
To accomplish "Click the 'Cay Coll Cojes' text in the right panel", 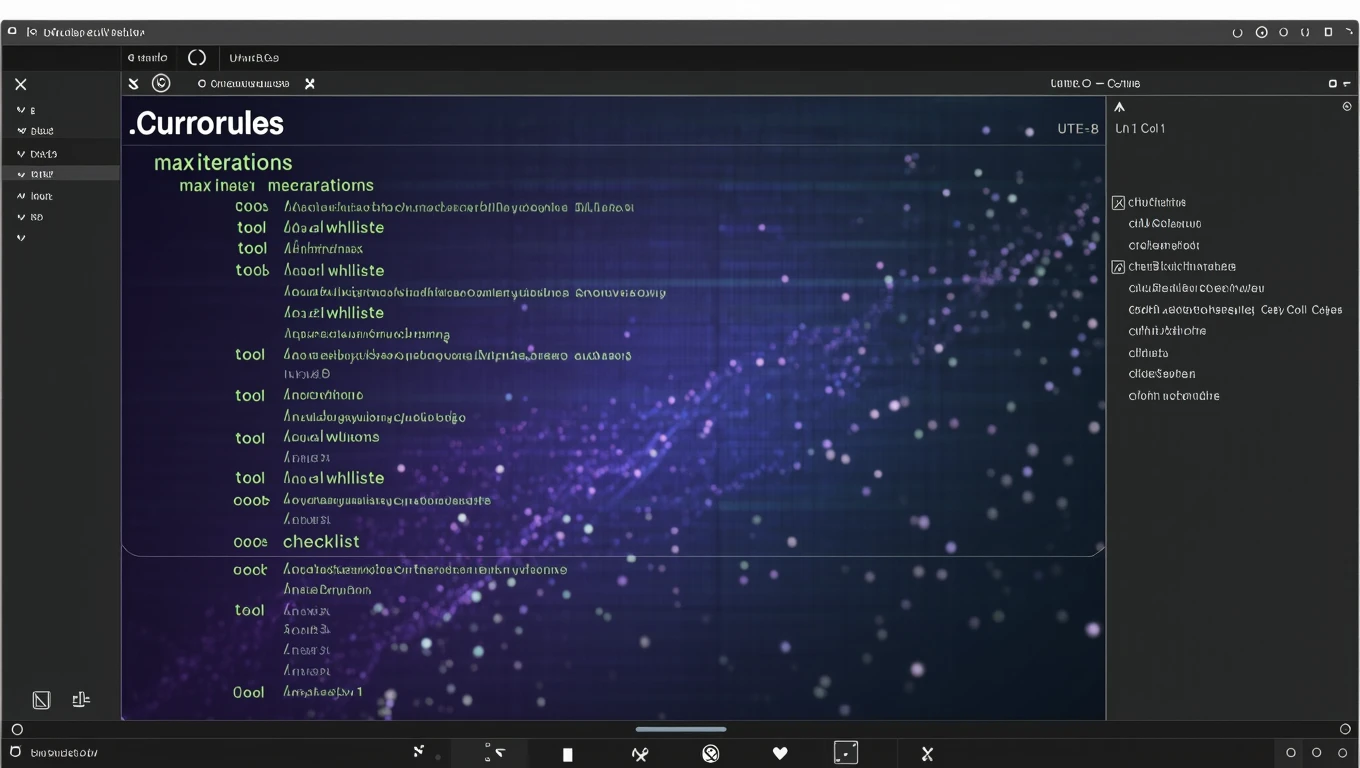I will pos(1301,310).
